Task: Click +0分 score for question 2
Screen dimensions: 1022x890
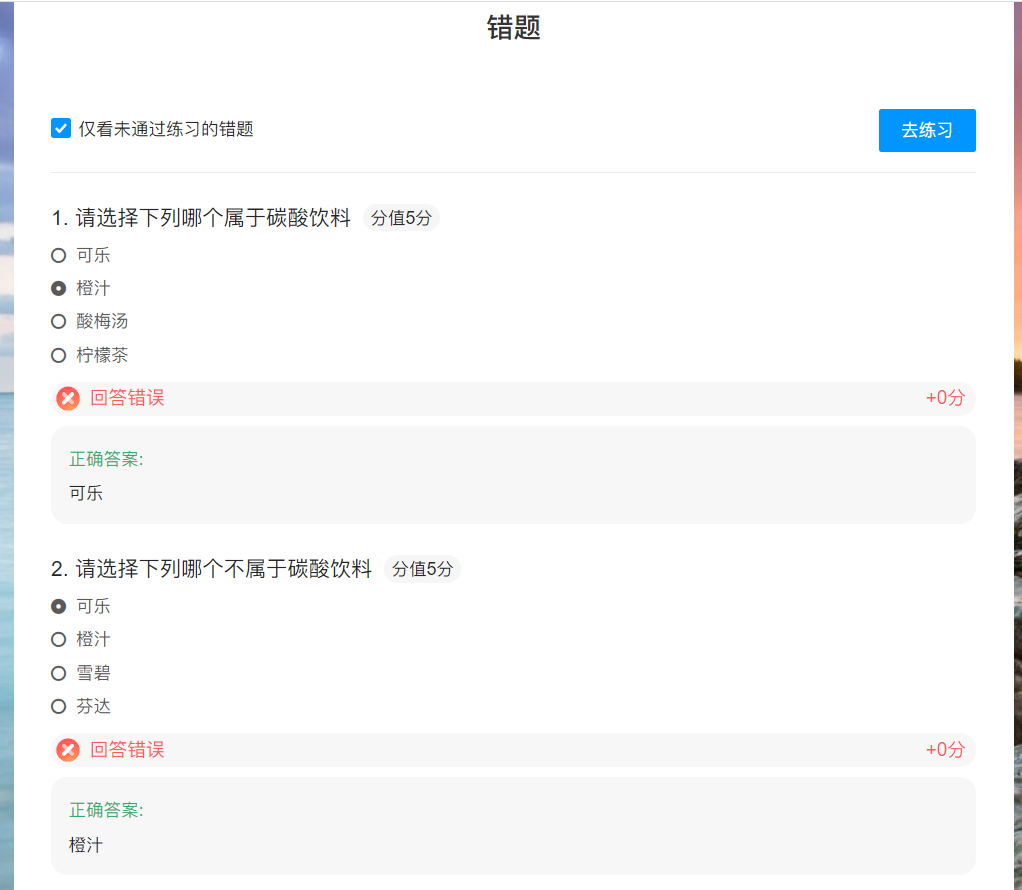Action: point(945,750)
